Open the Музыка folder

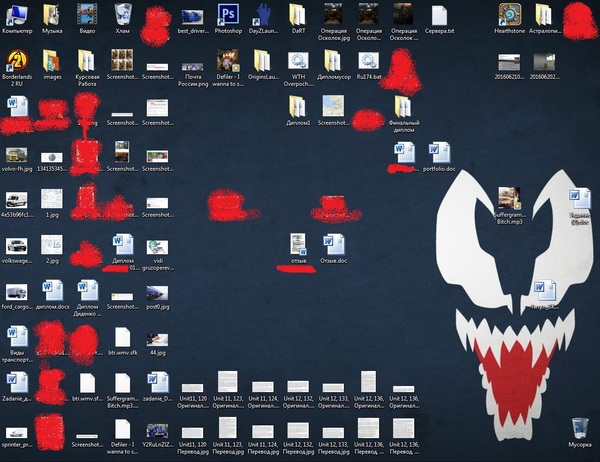(53, 14)
